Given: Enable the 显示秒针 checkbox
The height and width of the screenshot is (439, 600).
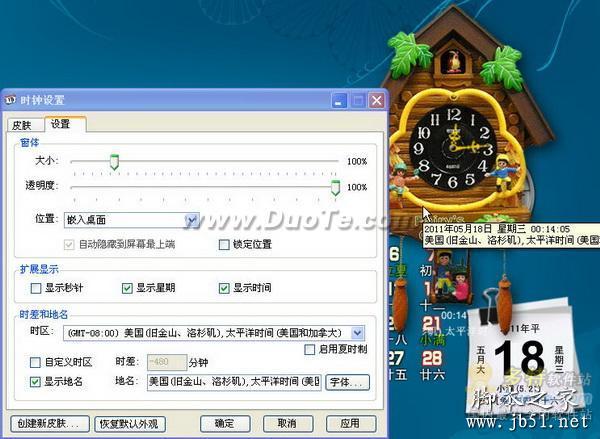Looking at the screenshot, I should pyautogui.click(x=36, y=288).
